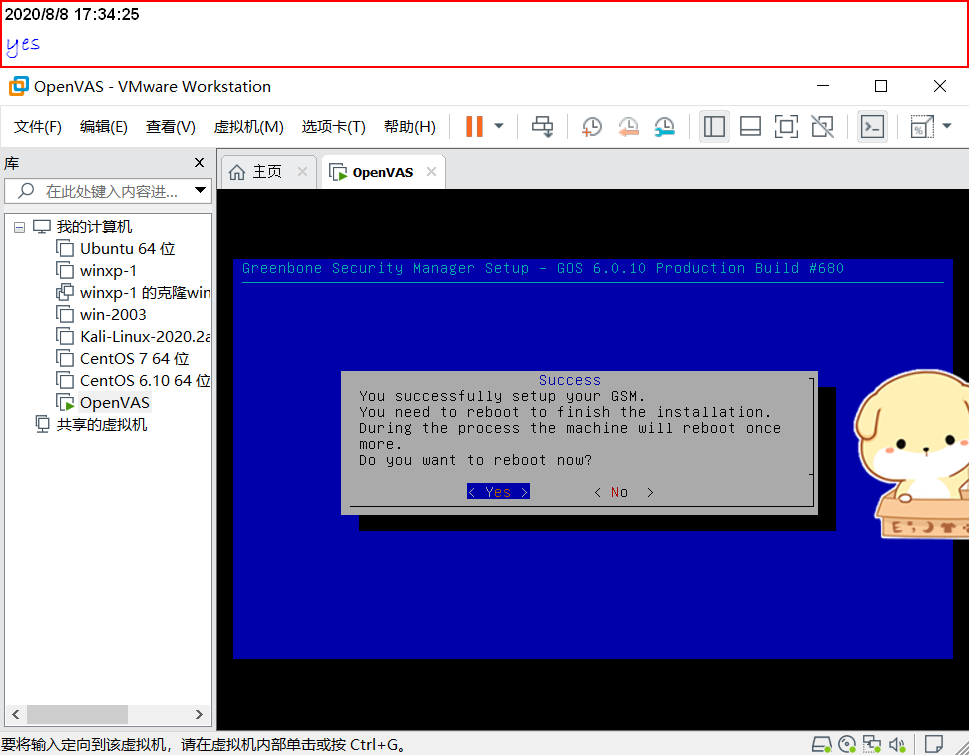Toggle the library sidebar view
Screen dimensions: 969x755
[714, 127]
